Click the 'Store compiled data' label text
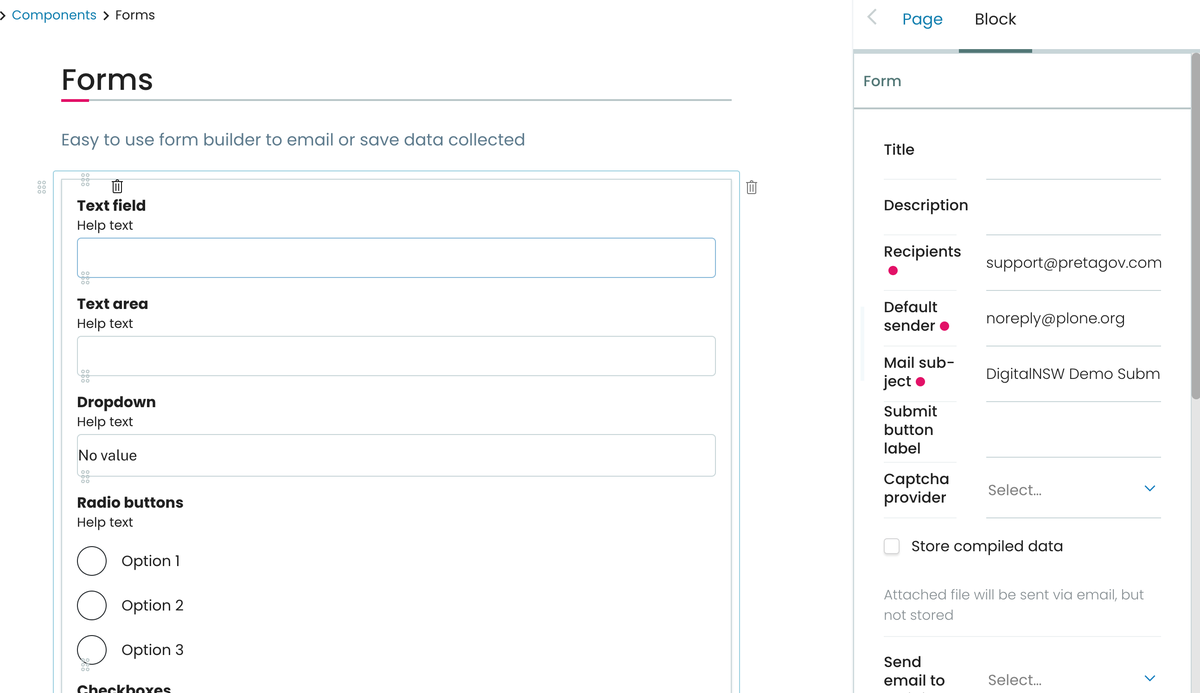This screenshot has height=693, width=1200. point(987,546)
